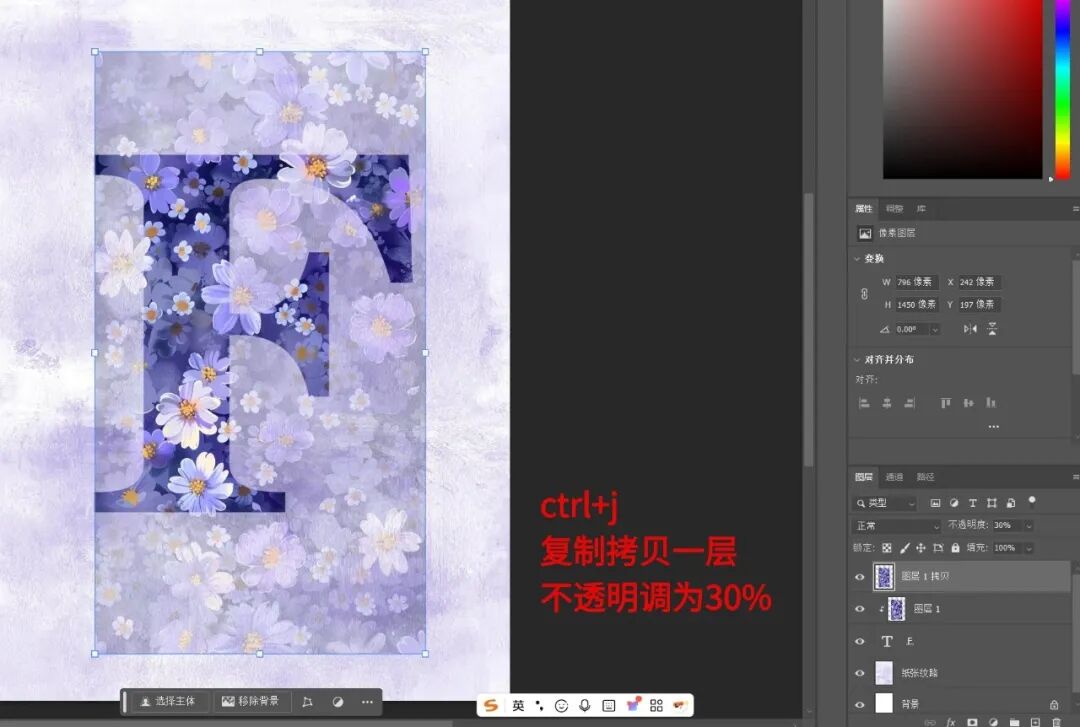1080x727 pixels.
Task: Click the flip vertical icon in Properties
Action: click(x=992, y=329)
